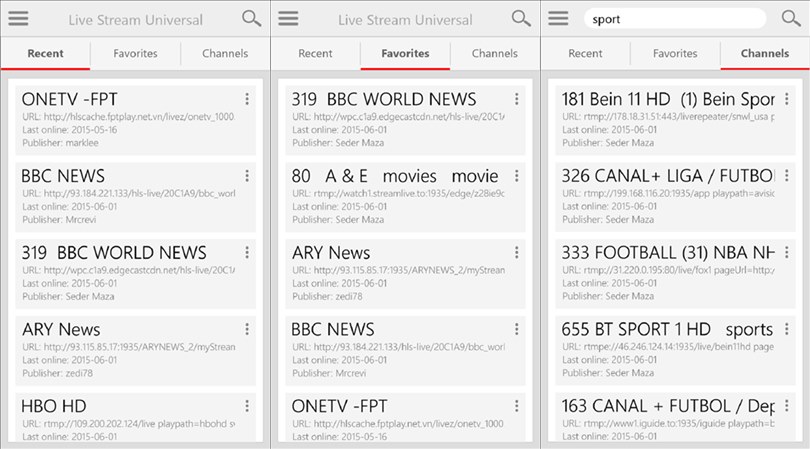
Task: Open more options for 333 FOOTBALL
Action: [787, 252]
